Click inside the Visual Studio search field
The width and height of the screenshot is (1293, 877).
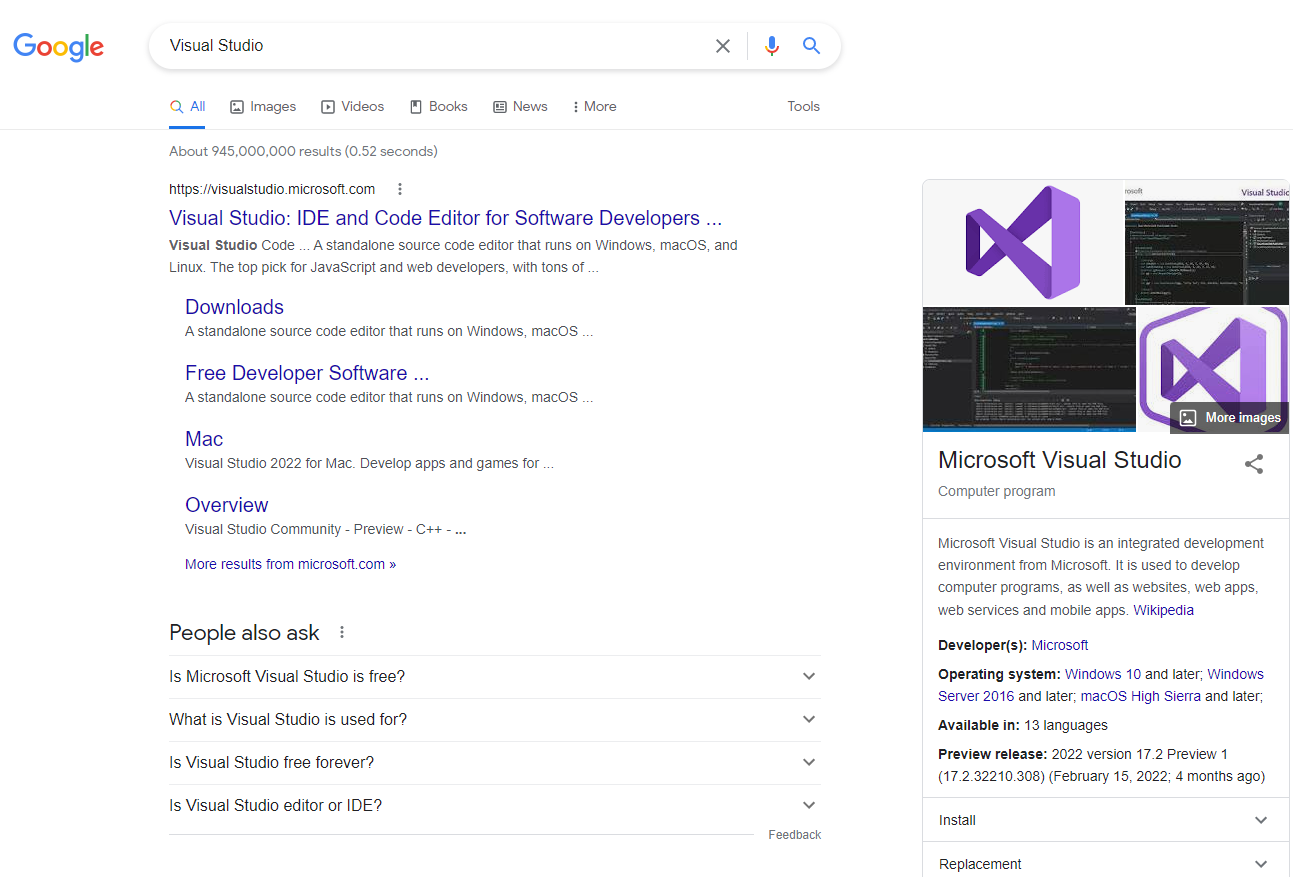click(x=435, y=46)
